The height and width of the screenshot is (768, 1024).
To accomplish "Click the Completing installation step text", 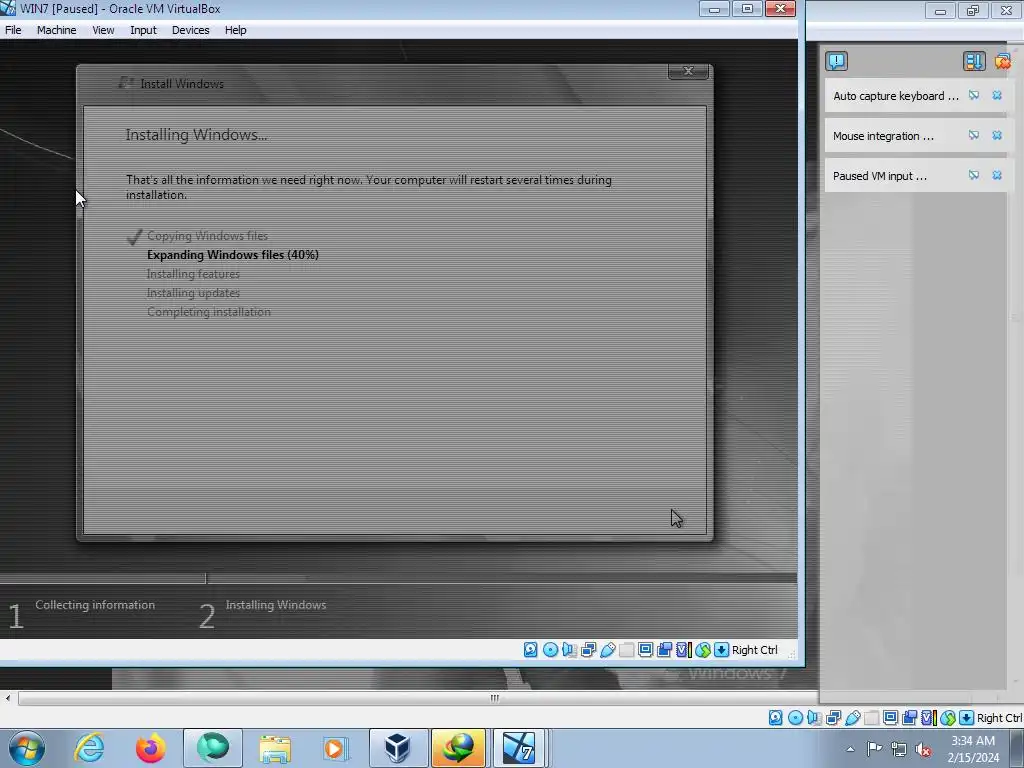I will point(208,312).
